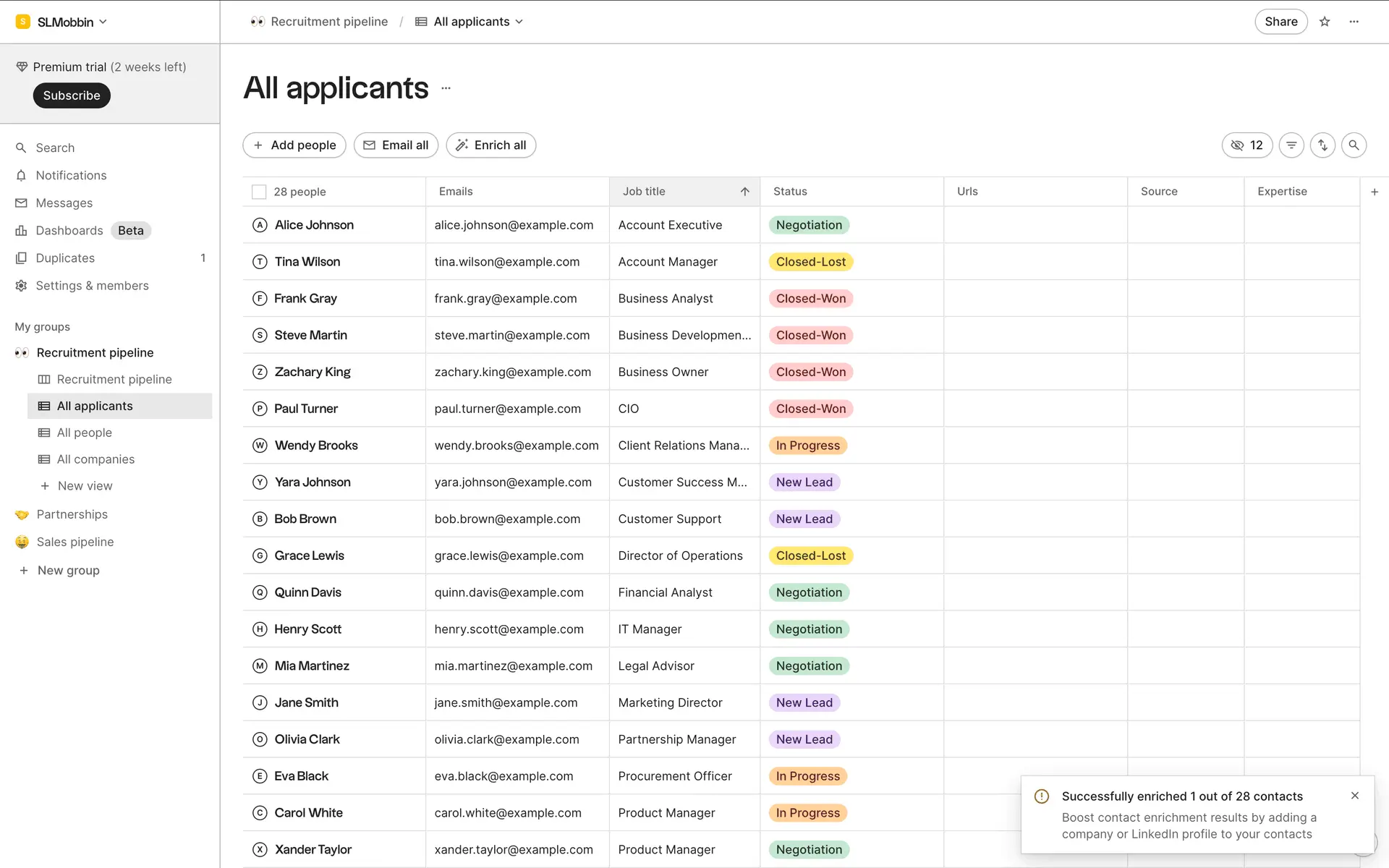Image resolution: width=1389 pixels, height=868 pixels.
Task: Open the filter icon button
Action: click(x=1291, y=145)
